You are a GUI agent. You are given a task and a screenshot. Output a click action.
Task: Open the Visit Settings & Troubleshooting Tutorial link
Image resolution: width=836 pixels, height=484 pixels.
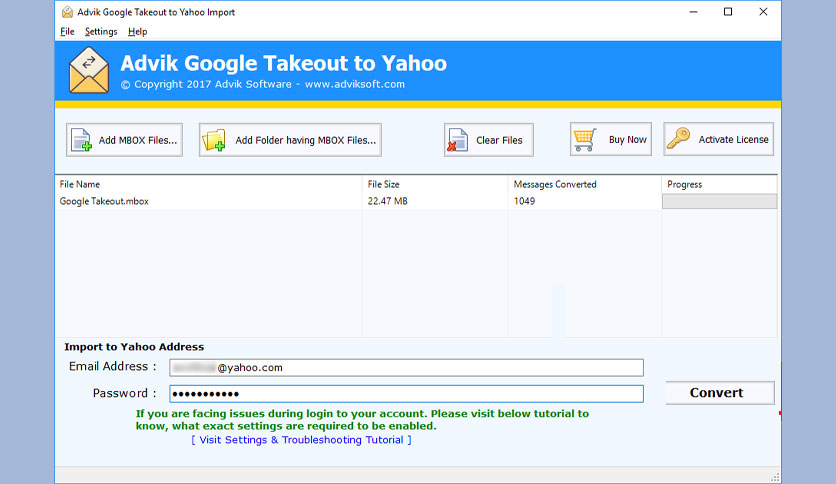pos(301,440)
